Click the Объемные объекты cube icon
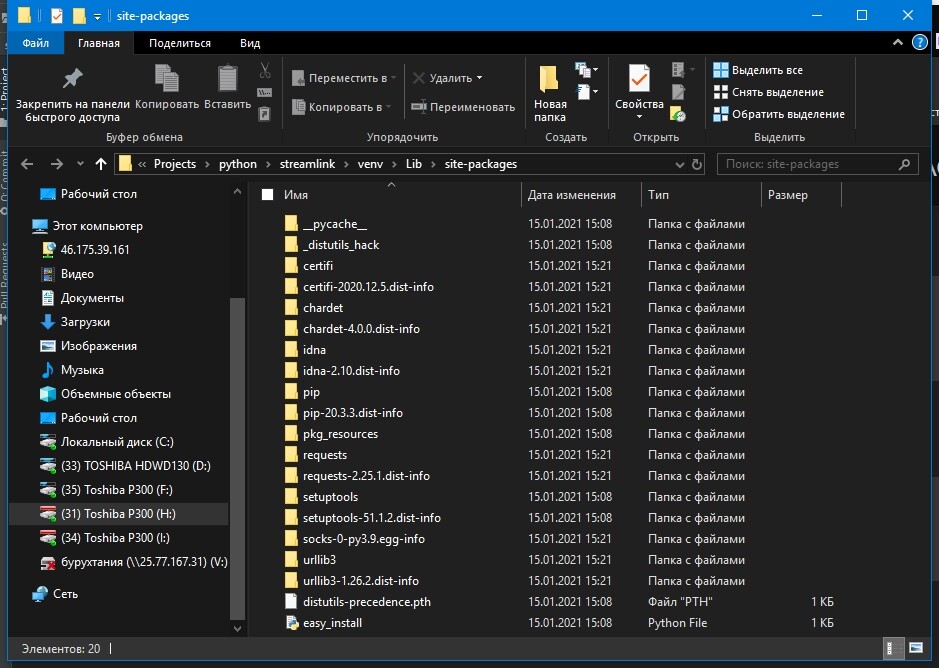Viewport: 939px width, 668px height. 47,394
